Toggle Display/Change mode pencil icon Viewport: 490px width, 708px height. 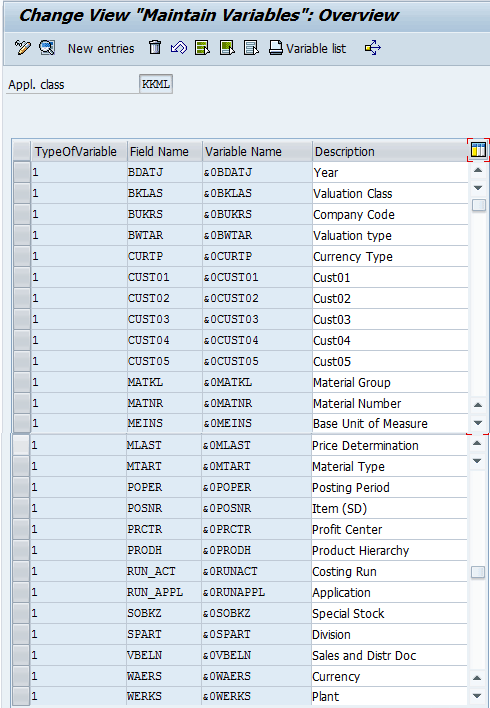[22, 47]
